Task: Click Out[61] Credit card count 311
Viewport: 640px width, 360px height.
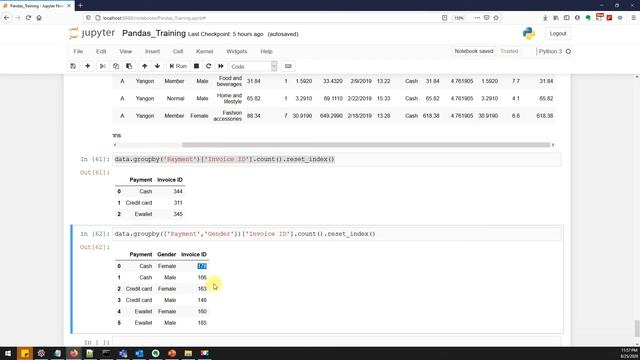Action: click(178, 203)
